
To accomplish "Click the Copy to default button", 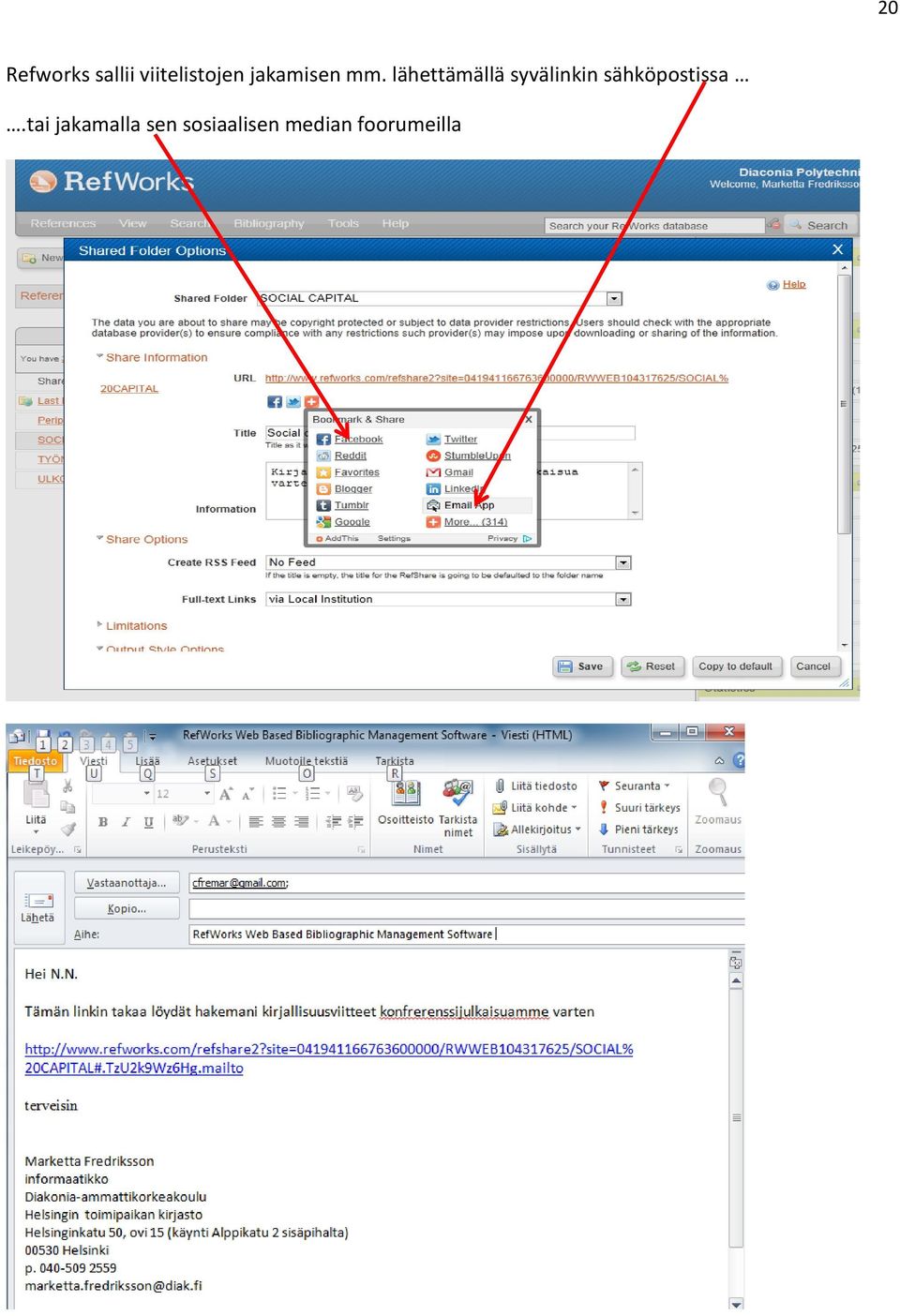I will (736, 666).
